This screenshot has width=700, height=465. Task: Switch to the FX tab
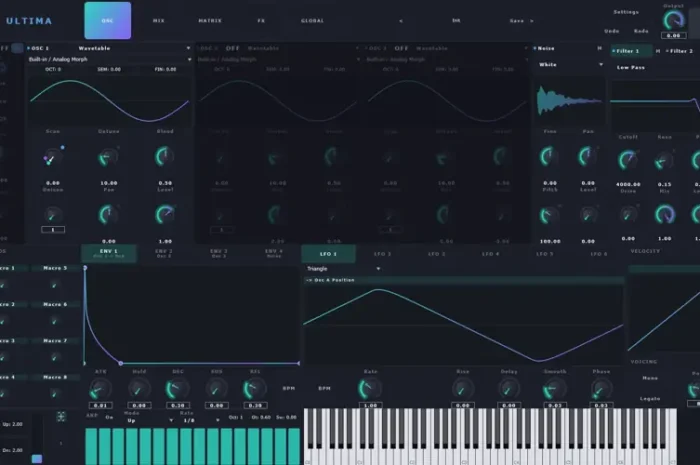click(x=261, y=21)
